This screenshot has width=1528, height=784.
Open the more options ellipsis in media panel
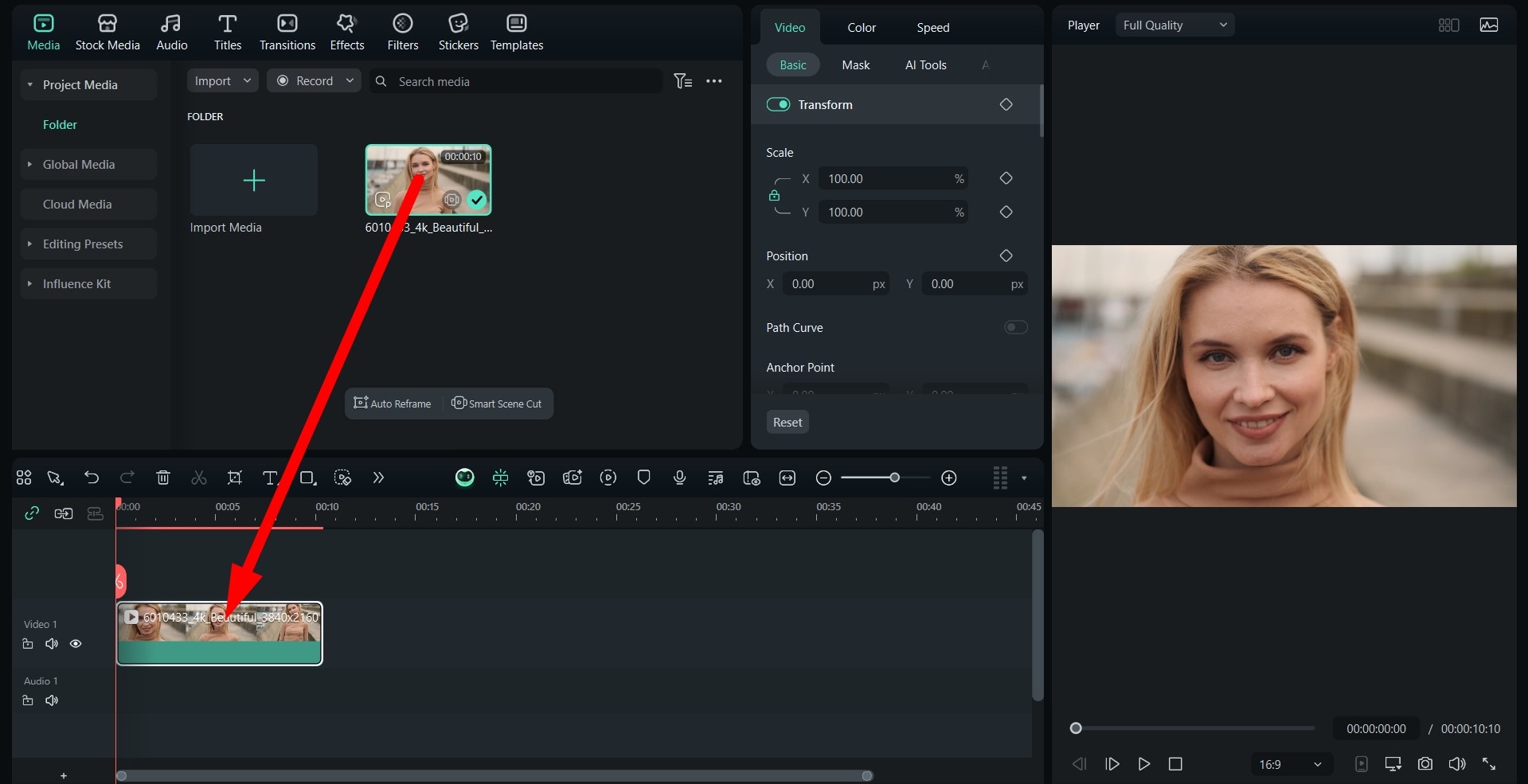[x=714, y=81]
